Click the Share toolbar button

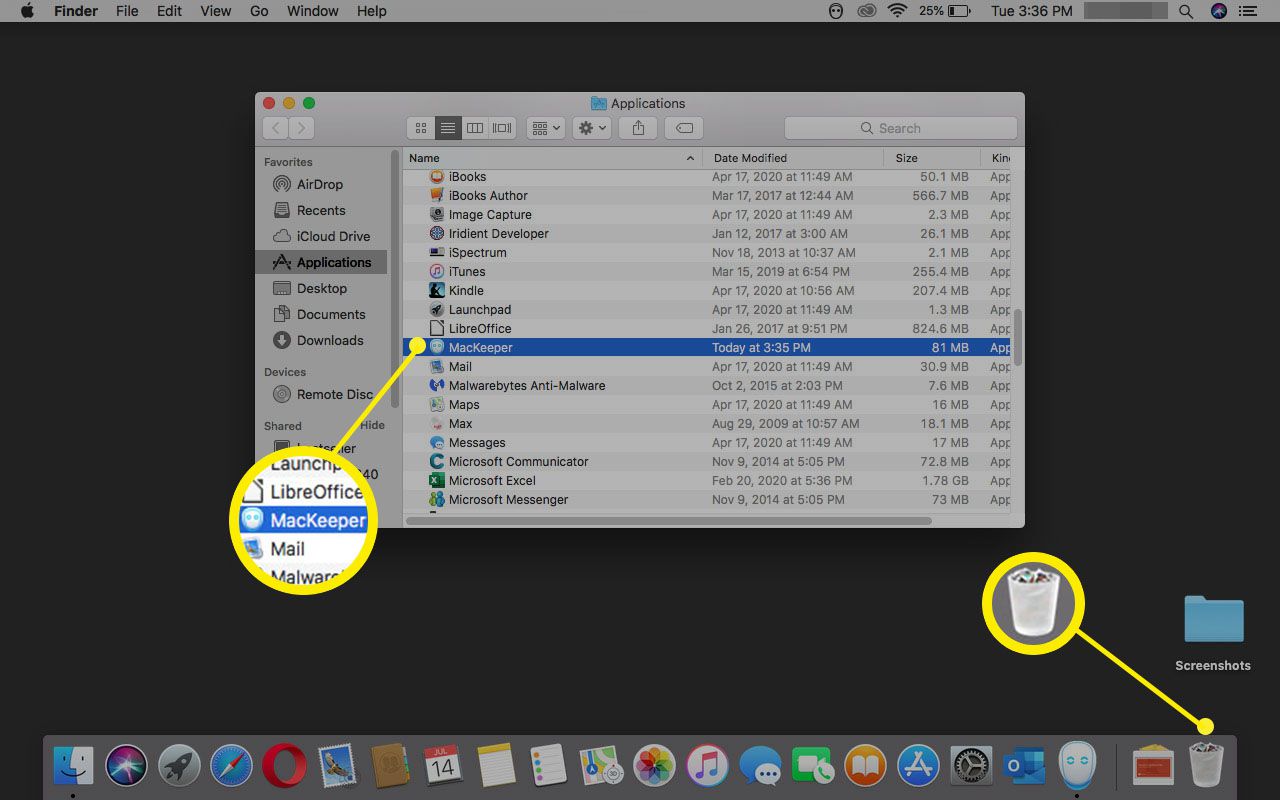pyautogui.click(x=638, y=128)
